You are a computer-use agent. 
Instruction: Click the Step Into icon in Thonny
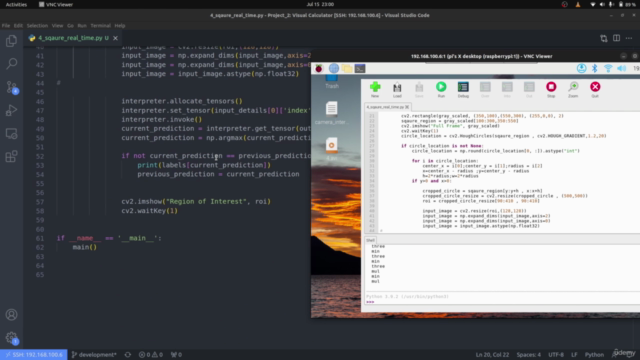tap(507, 89)
